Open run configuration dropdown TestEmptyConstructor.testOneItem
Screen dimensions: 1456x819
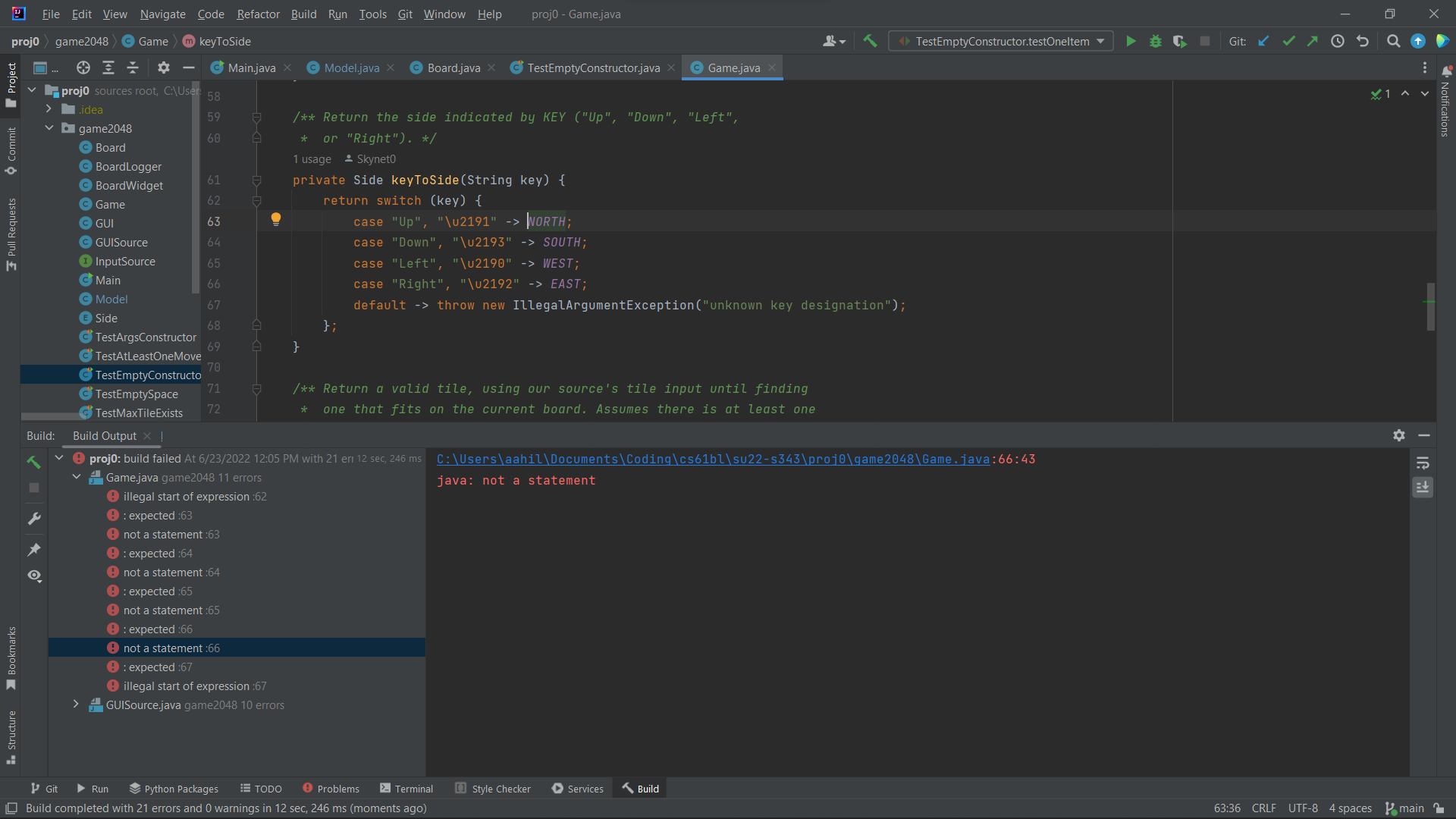pyautogui.click(x=1001, y=41)
